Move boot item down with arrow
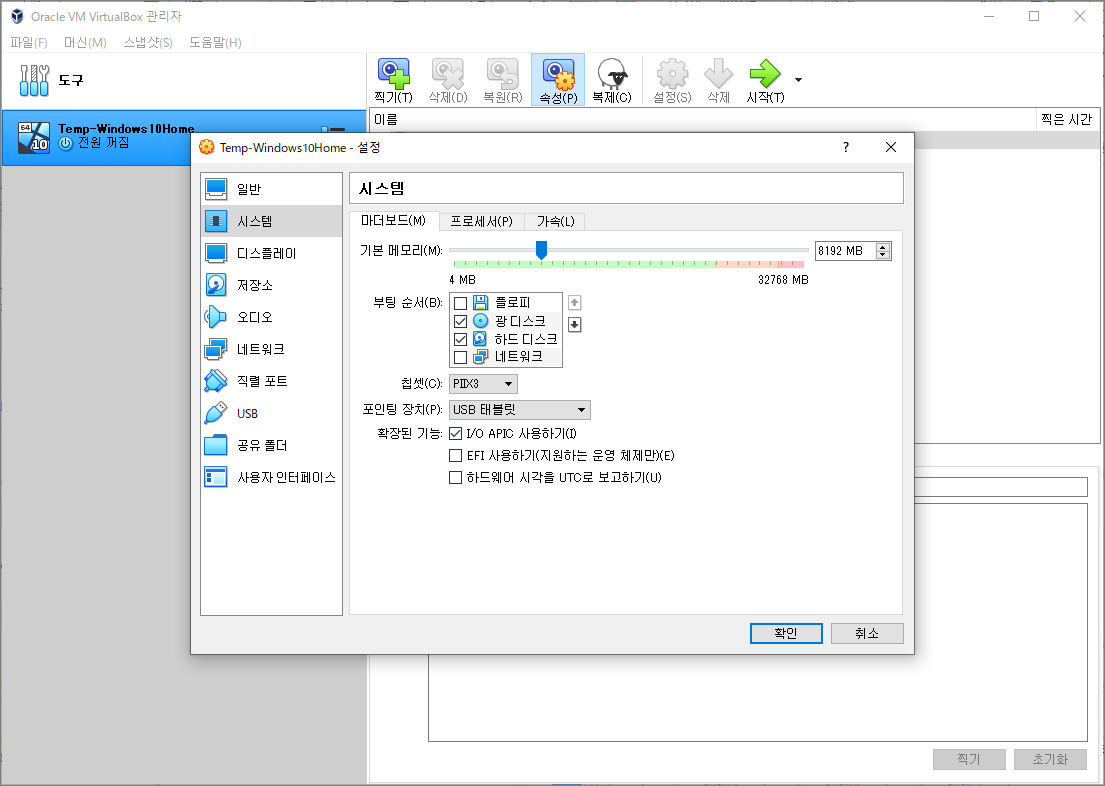This screenshot has width=1105, height=786. click(x=574, y=324)
